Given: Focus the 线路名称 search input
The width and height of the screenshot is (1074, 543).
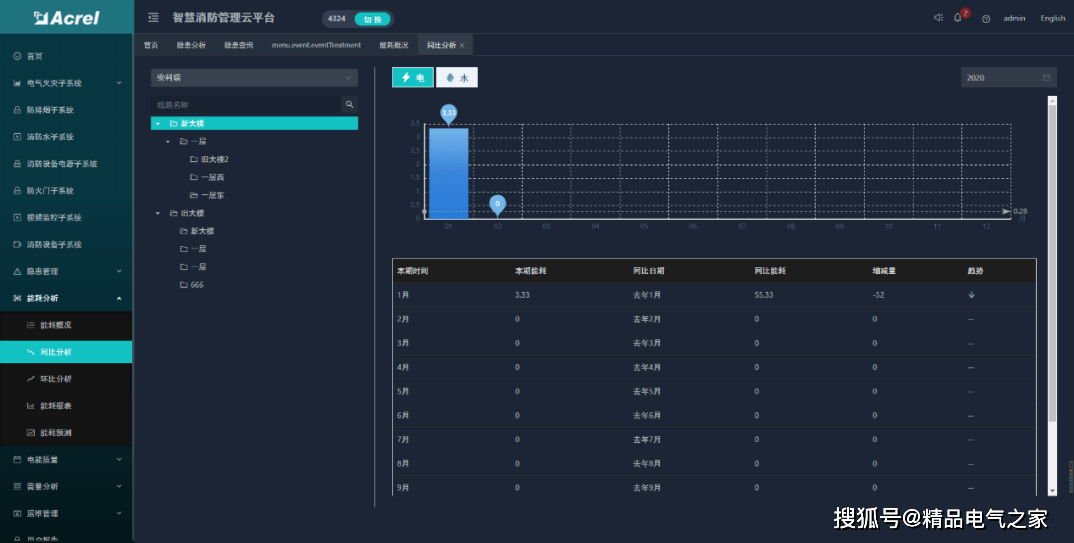Looking at the screenshot, I should (246, 104).
